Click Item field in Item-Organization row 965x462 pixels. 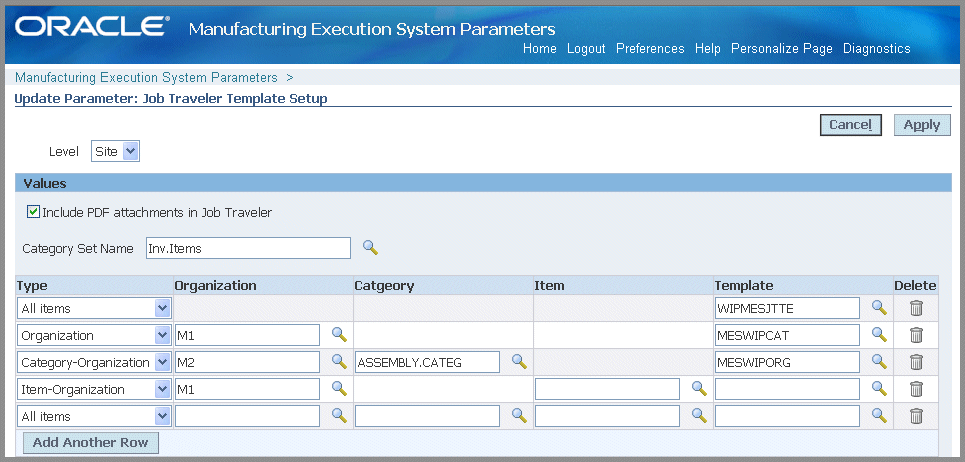click(607, 389)
